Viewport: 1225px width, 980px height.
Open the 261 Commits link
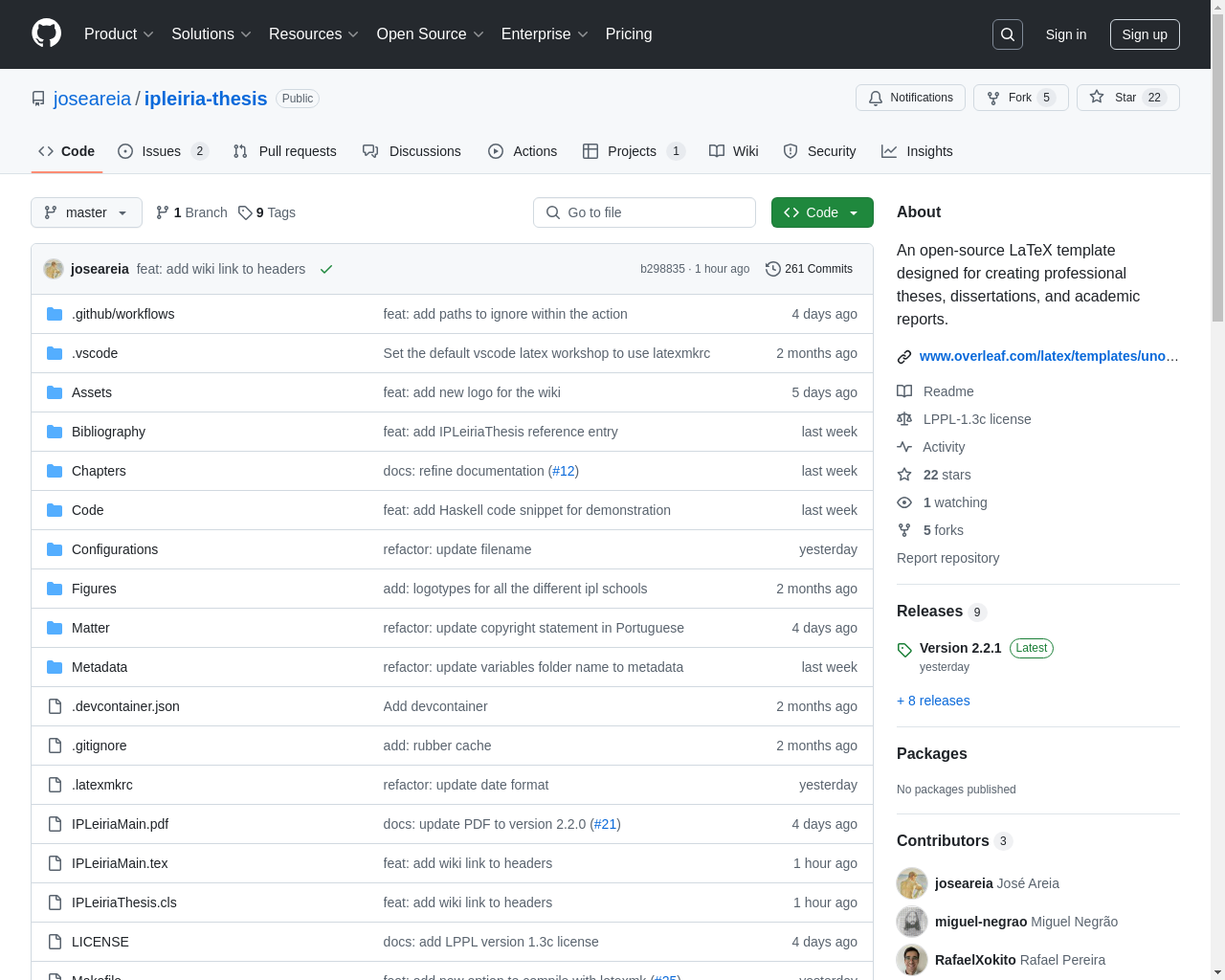[809, 269]
